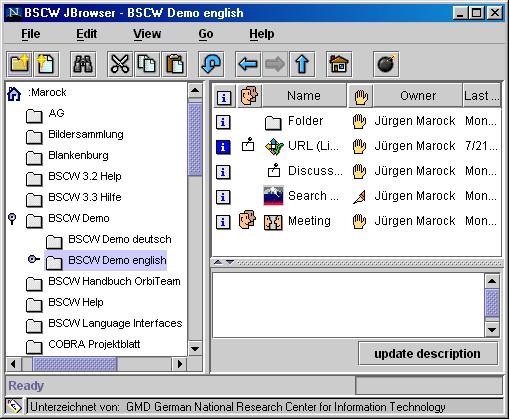This screenshot has height=420, width=510.
Task: Click the hand icon in Folder row
Action: pyautogui.click(x=359, y=121)
